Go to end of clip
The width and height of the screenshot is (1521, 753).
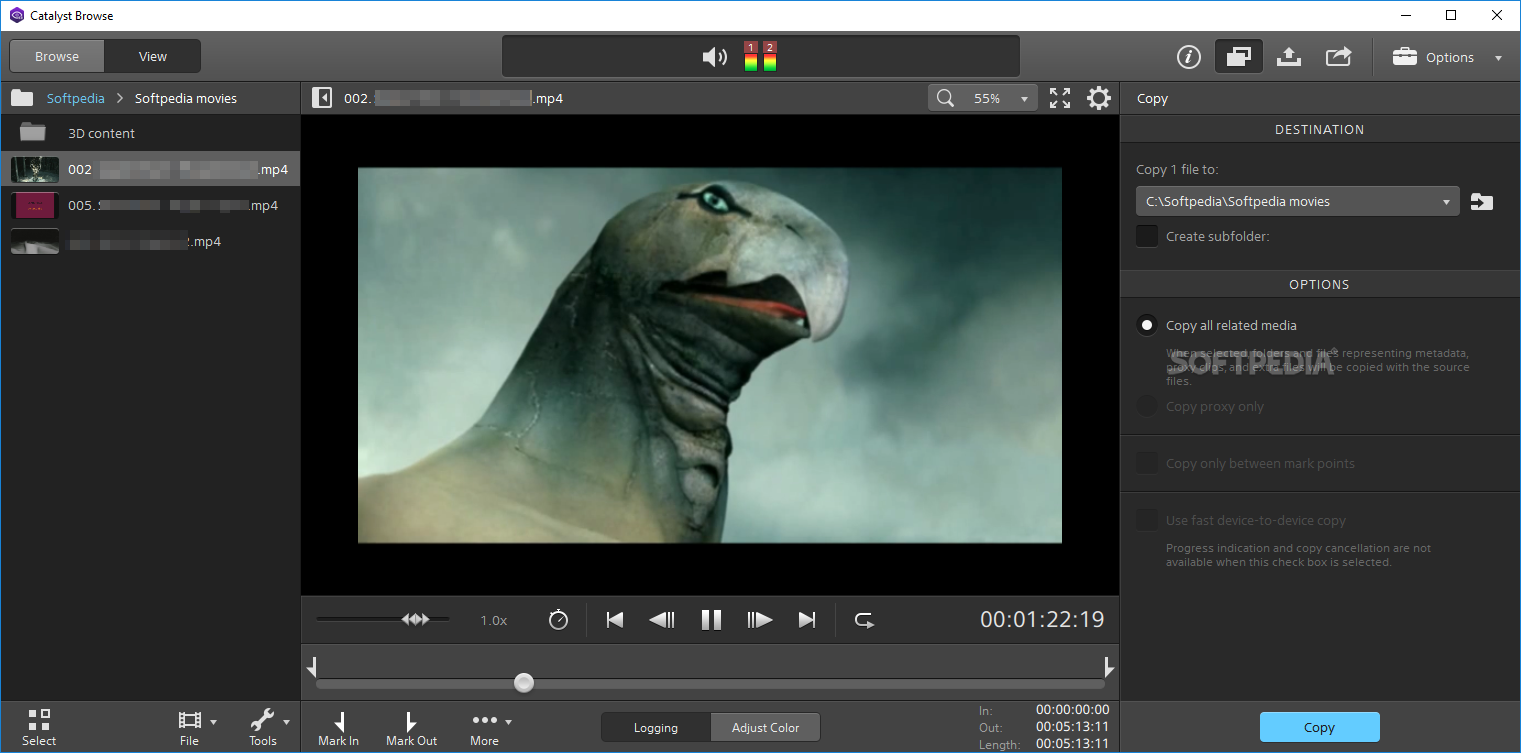807,620
